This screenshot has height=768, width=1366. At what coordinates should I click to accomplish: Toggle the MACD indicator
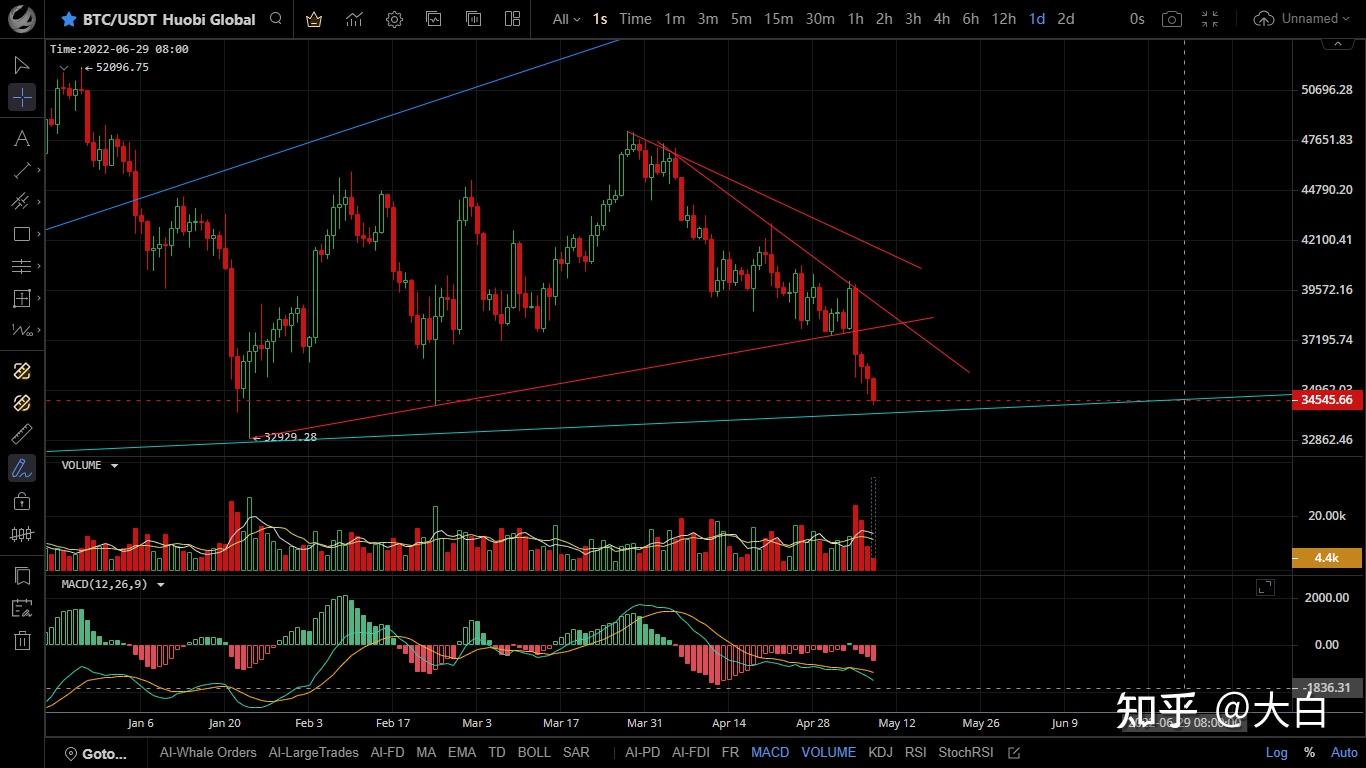pyautogui.click(x=770, y=752)
